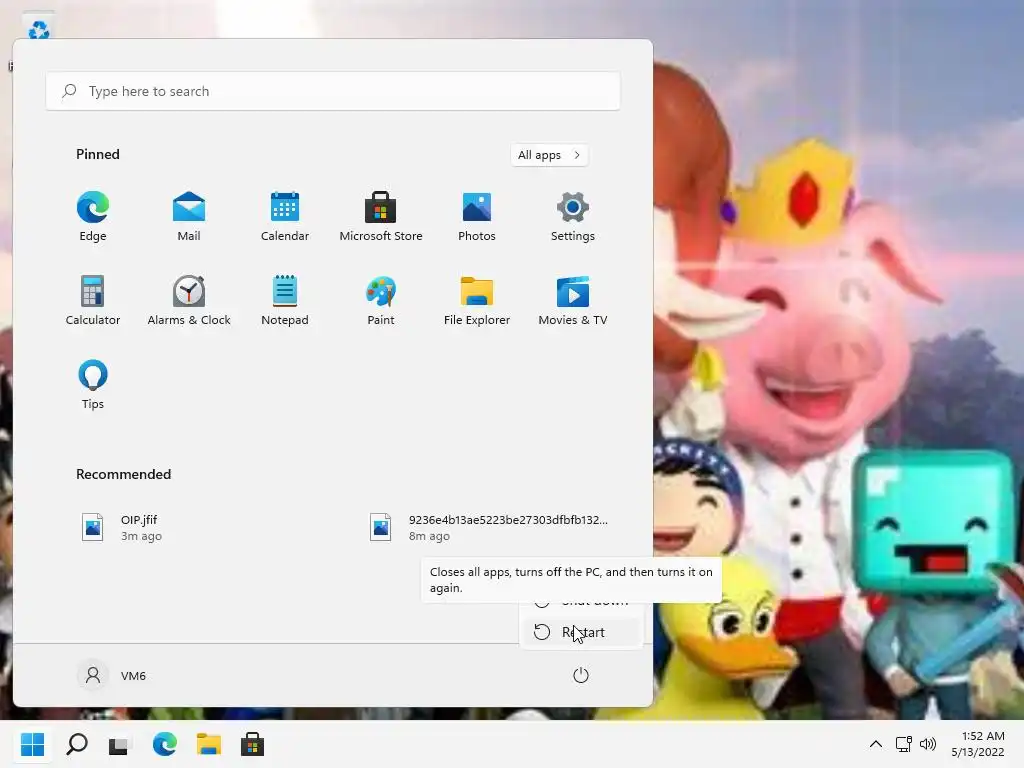Open Search from the taskbar
Viewport: 1024px width, 768px height.
[77, 744]
